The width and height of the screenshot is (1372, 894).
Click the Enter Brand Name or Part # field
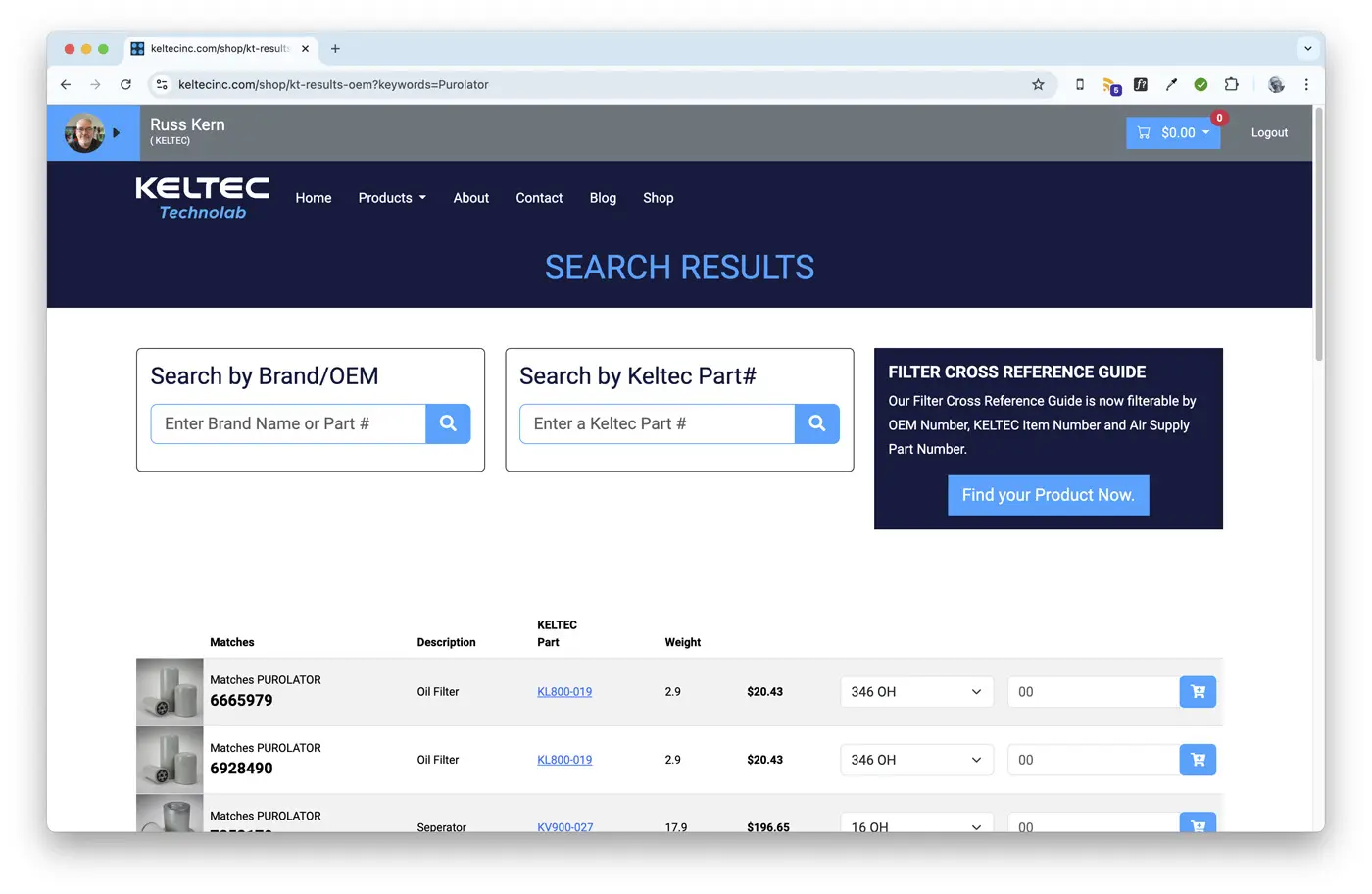coord(288,423)
